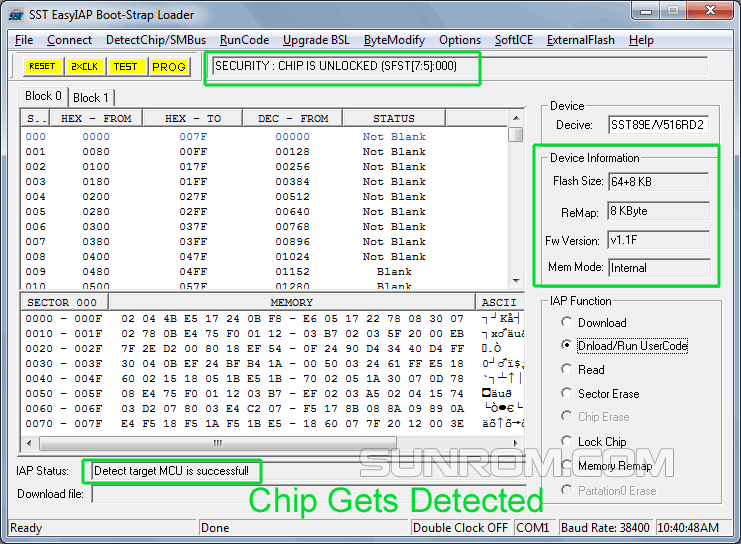Click Baud Rate: 38400 in status bar
This screenshot has height=544, width=741.
click(x=606, y=527)
